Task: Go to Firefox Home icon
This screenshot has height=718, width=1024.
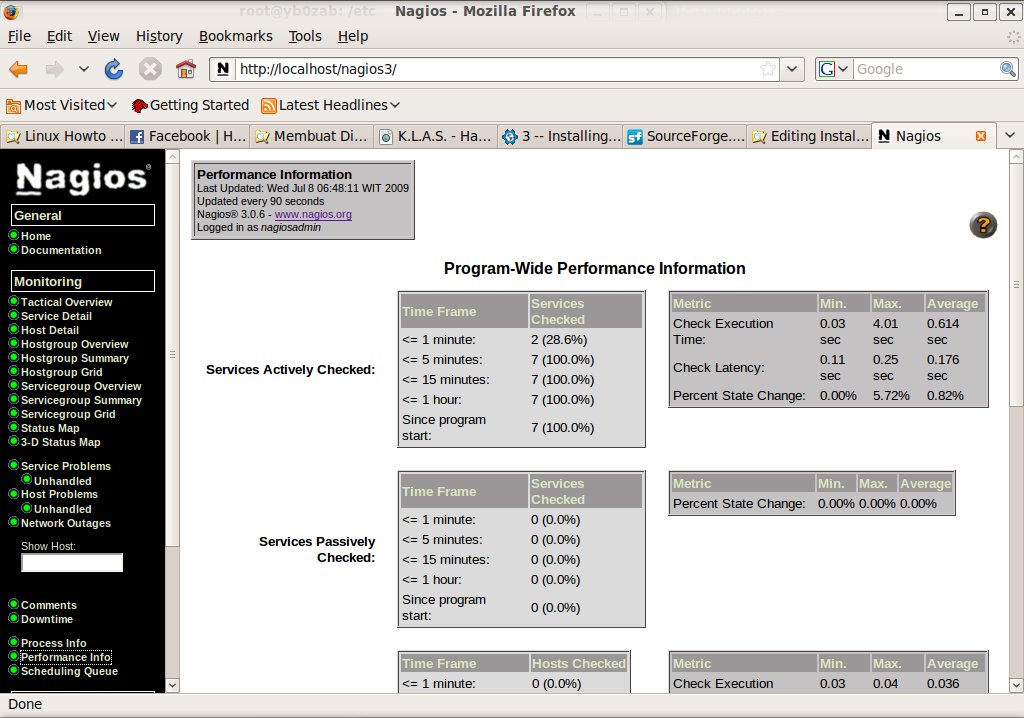Action: [185, 69]
